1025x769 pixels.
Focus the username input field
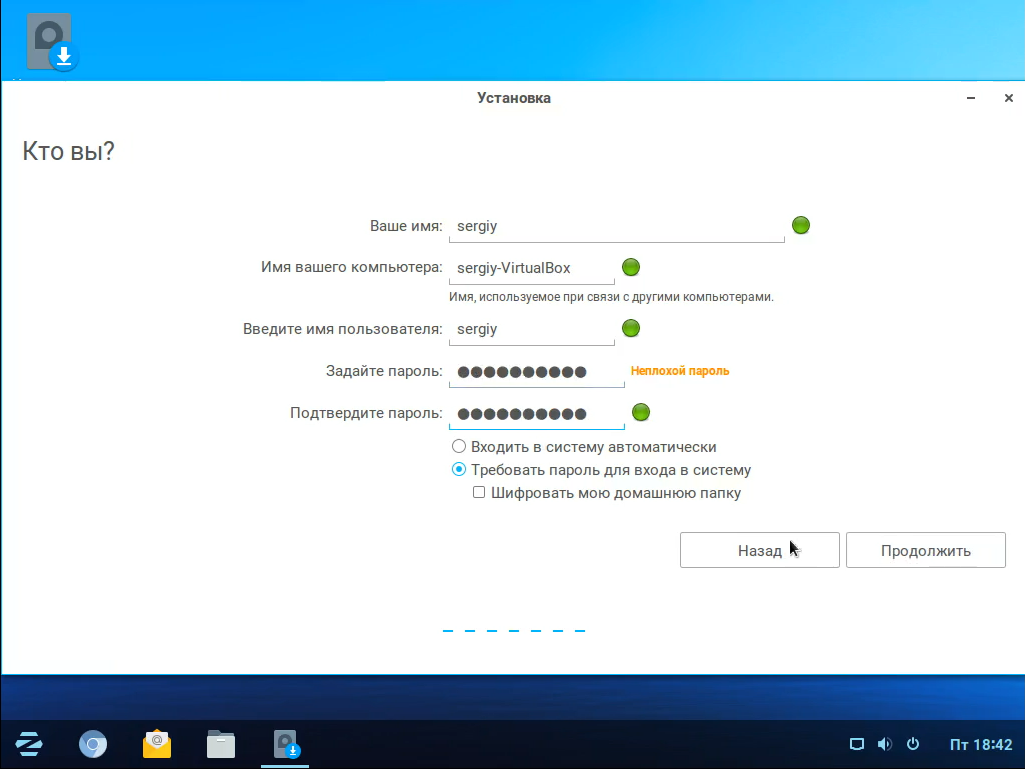tap(531, 329)
